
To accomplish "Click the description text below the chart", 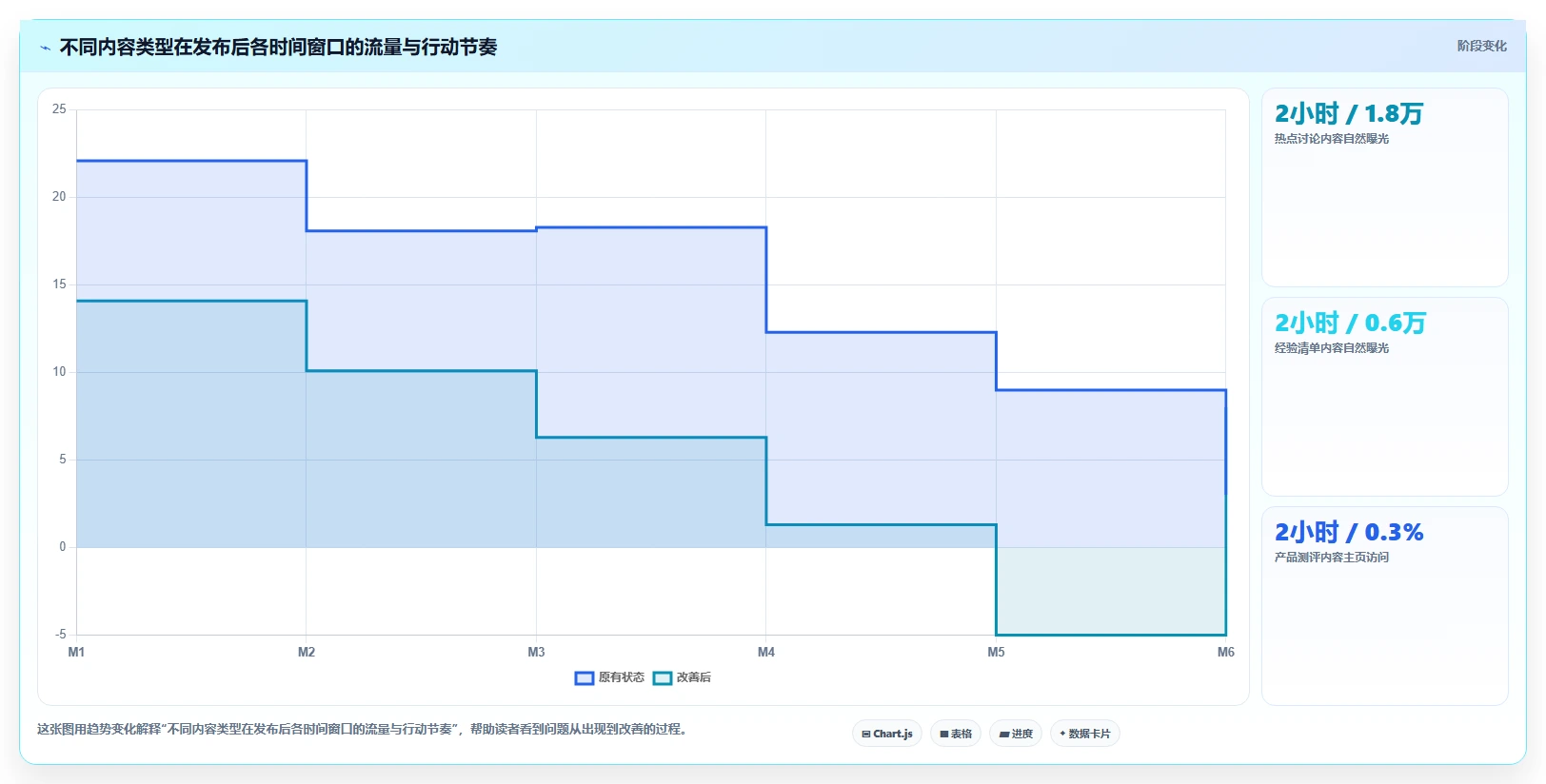I will 362,730.
